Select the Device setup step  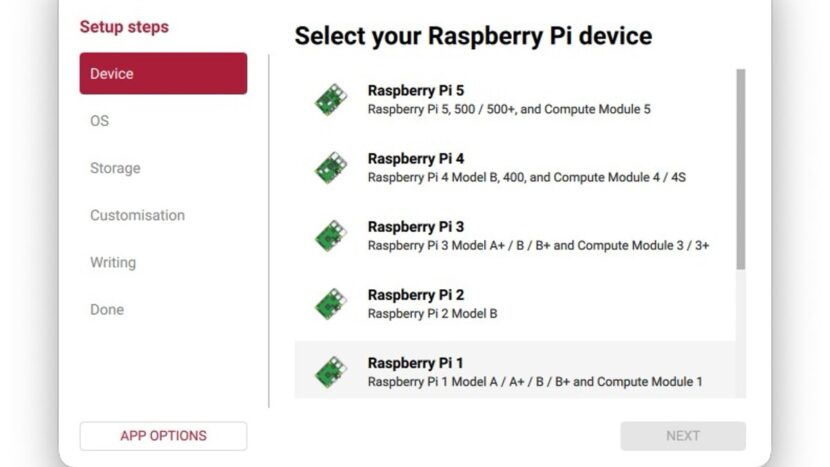click(x=163, y=74)
